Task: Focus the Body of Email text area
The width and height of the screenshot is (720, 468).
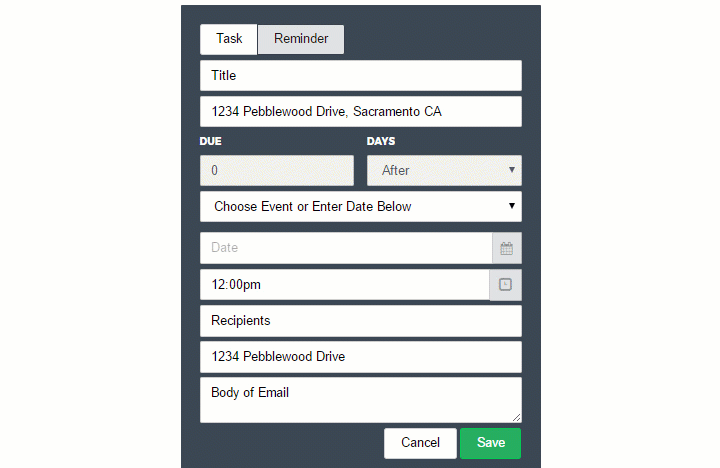Action: tap(360, 400)
